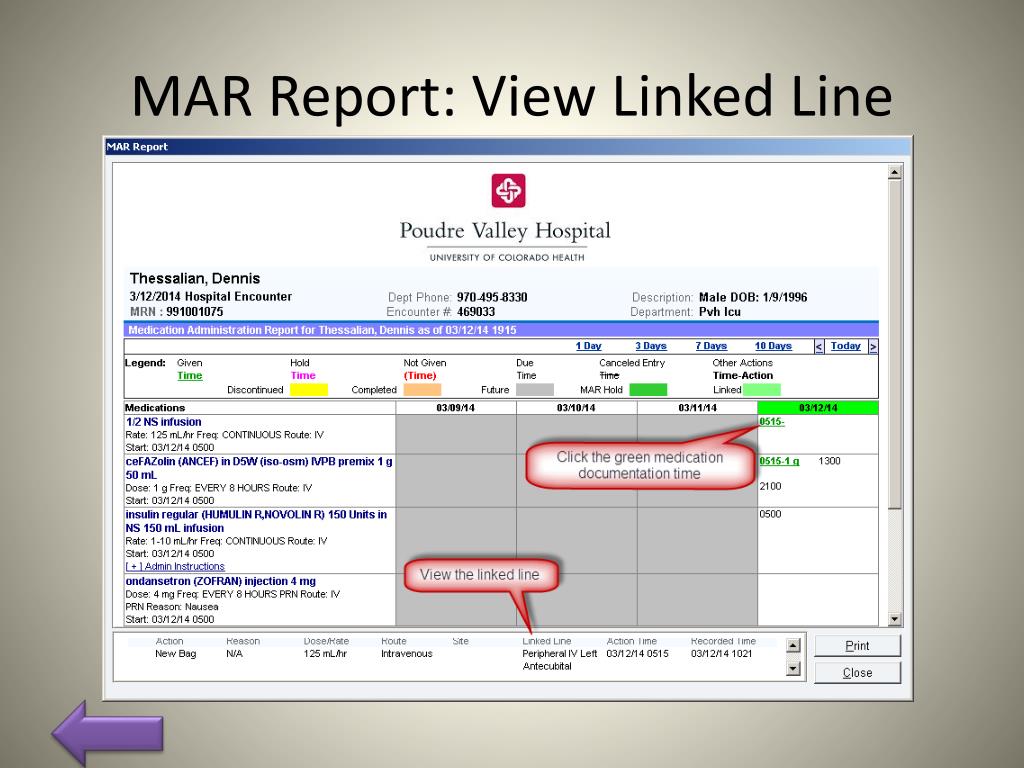
Task: Switch to the 7 Days view
Action: point(711,346)
